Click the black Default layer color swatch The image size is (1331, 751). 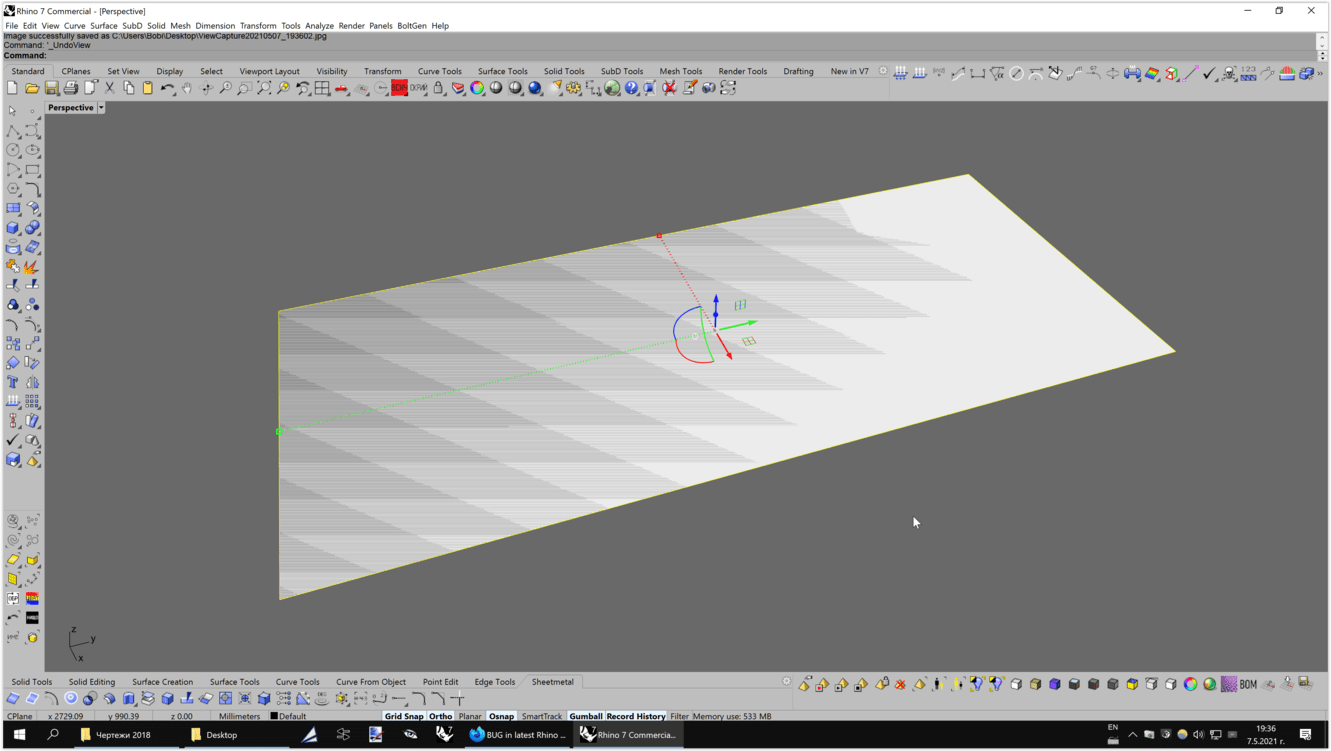[274, 716]
